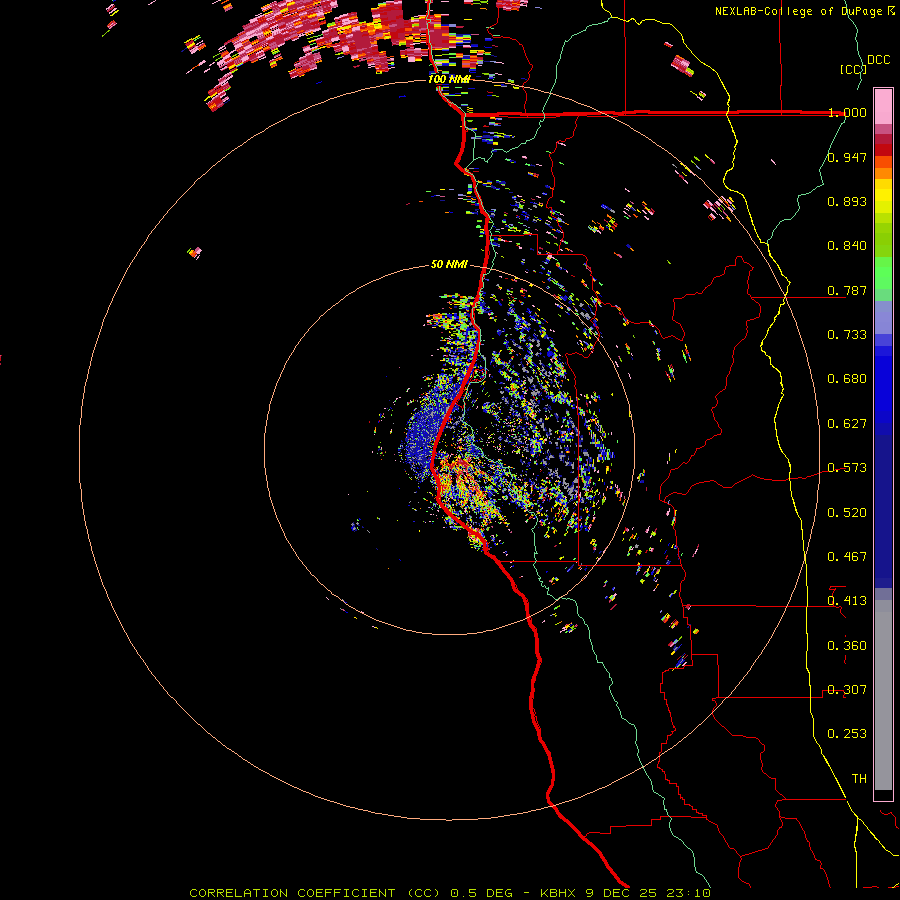Click the 0.413 scale value
Screen dimensions: 900x900
[847, 601]
